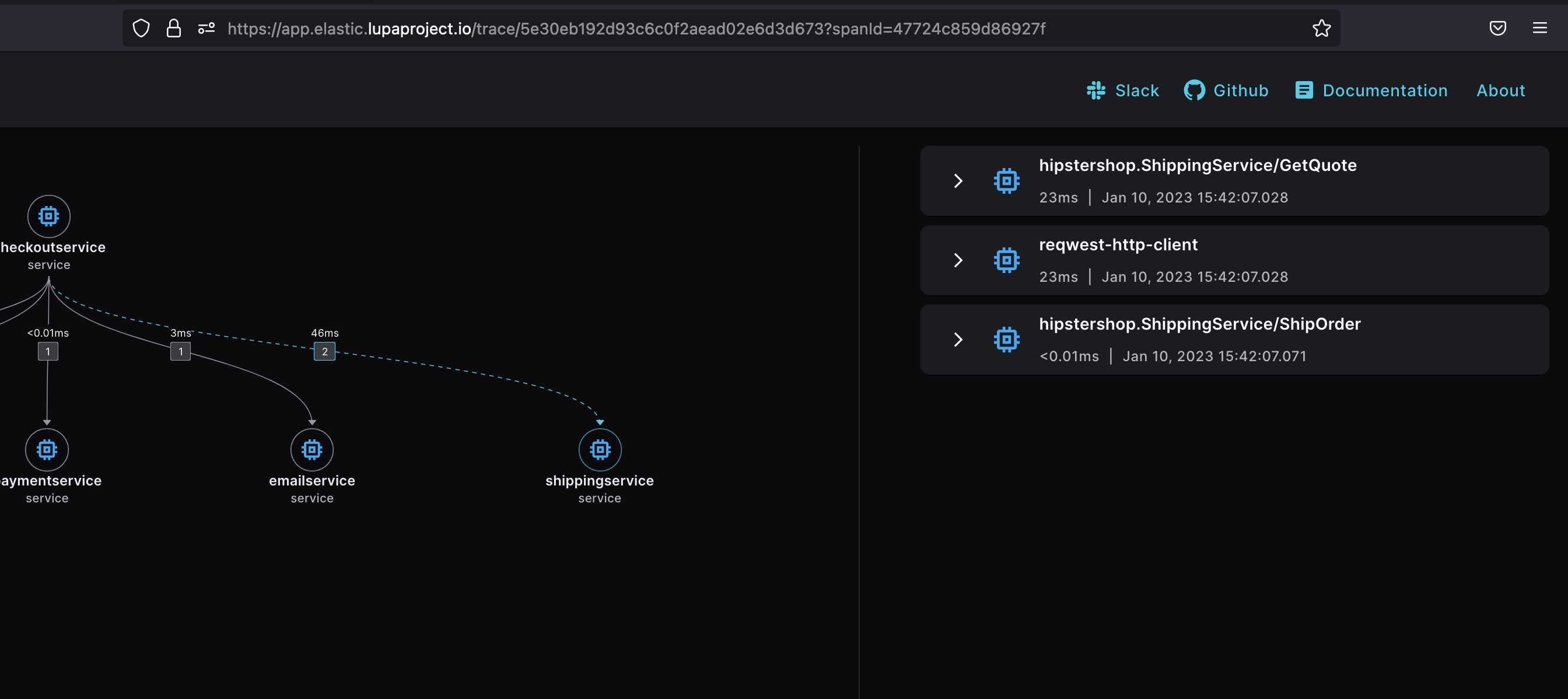Click the 3ms edge badge labeled 1

point(180,351)
